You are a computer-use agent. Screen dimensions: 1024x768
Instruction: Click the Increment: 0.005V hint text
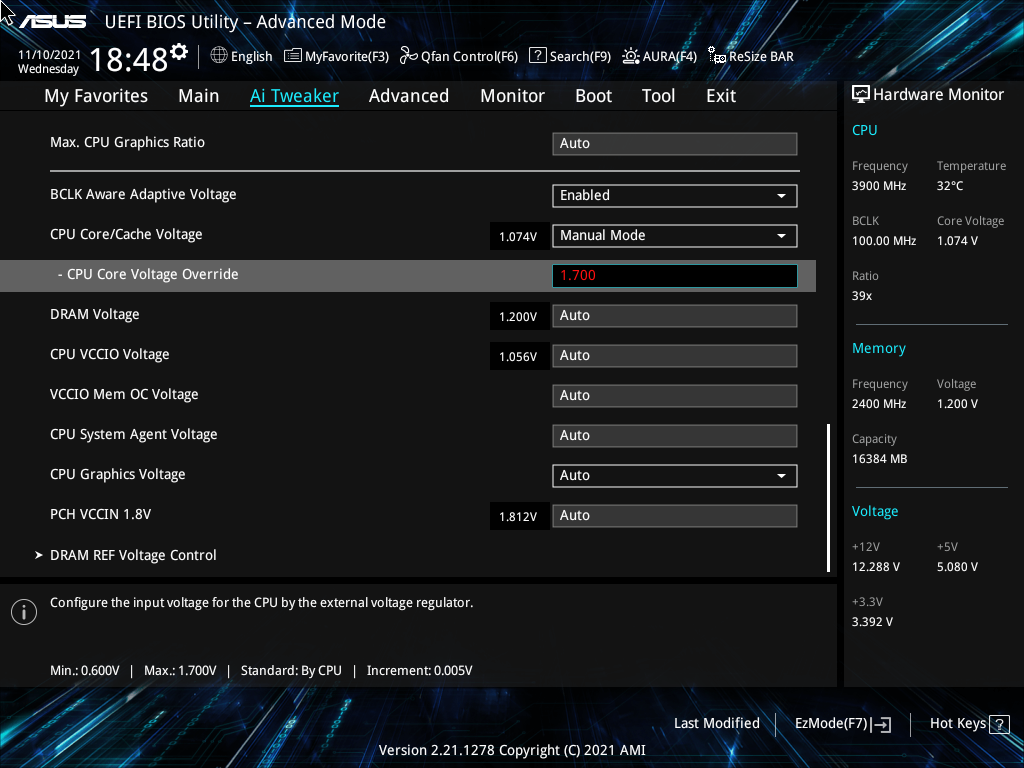(x=419, y=671)
